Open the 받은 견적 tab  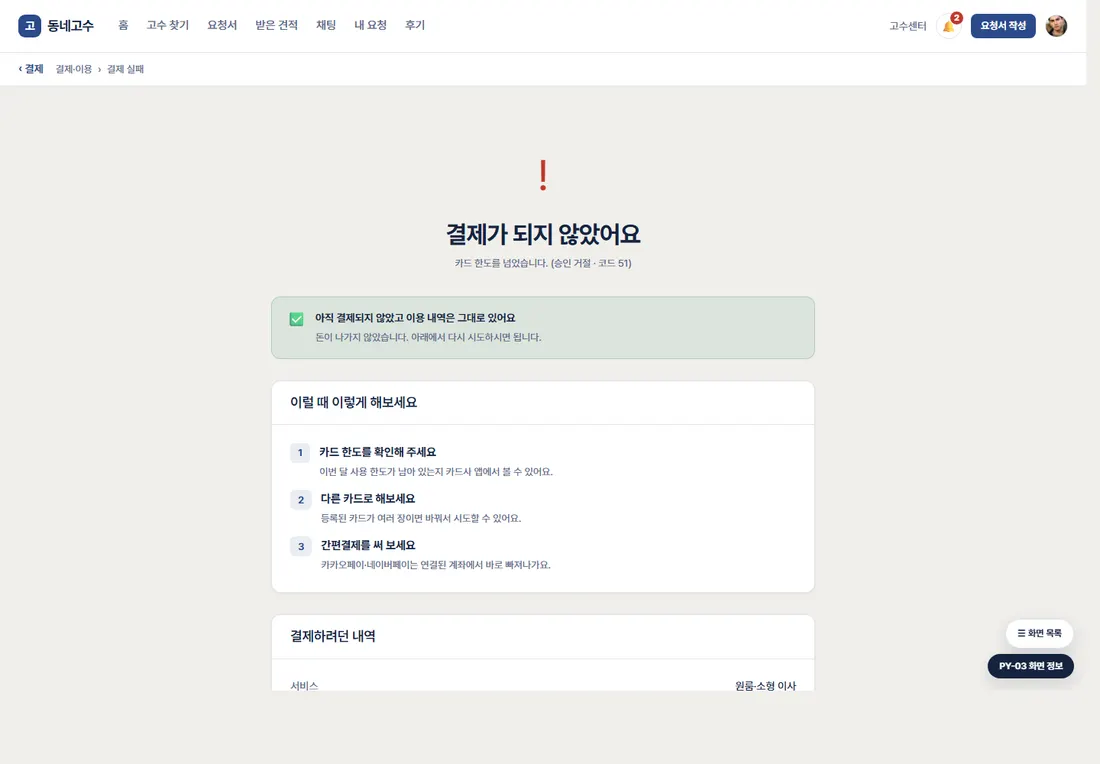pyautogui.click(x=276, y=25)
